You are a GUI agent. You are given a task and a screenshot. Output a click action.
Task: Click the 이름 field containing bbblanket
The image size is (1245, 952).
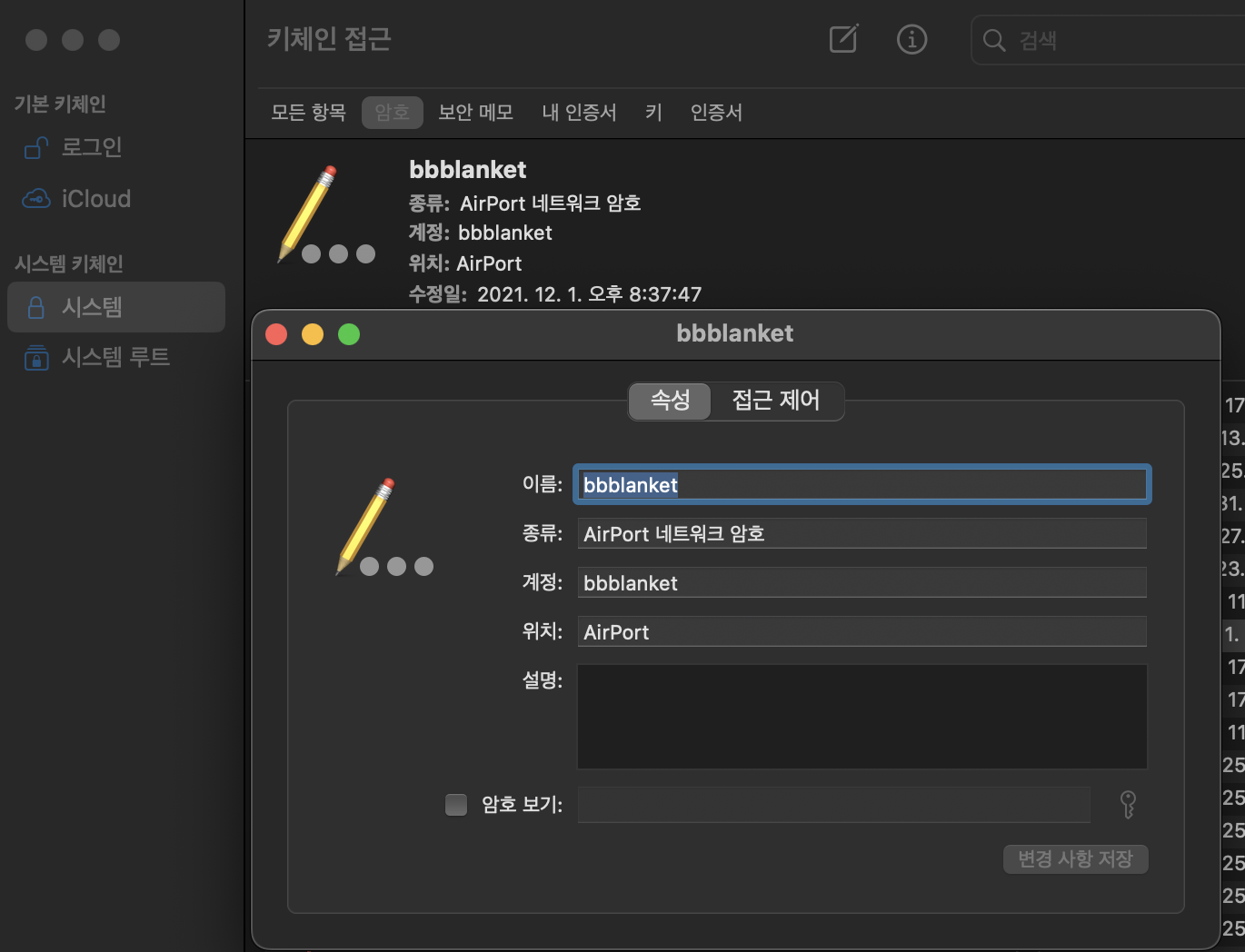click(x=862, y=485)
